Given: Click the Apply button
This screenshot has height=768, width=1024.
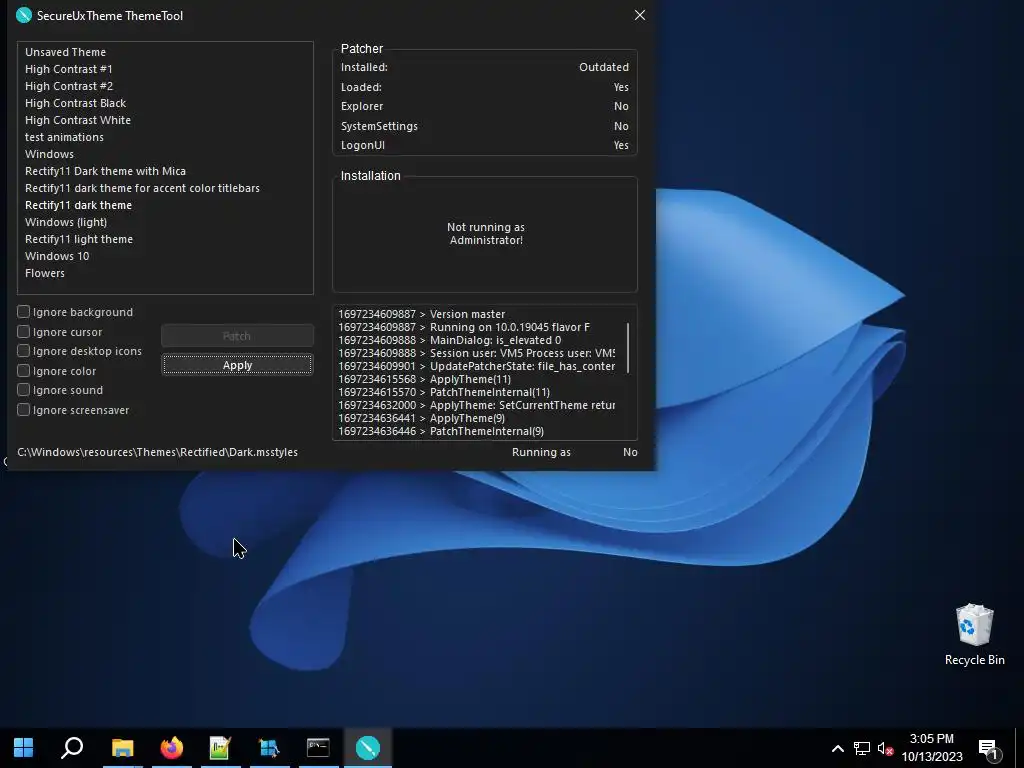Looking at the screenshot, I should (x=237, y=364).
